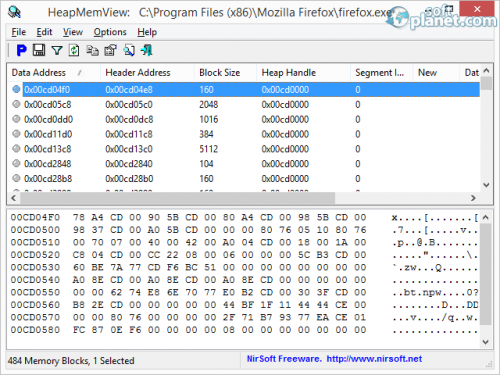
Task: Click the horizontal scrollbar thumb of block list
Action: [178, 198]
